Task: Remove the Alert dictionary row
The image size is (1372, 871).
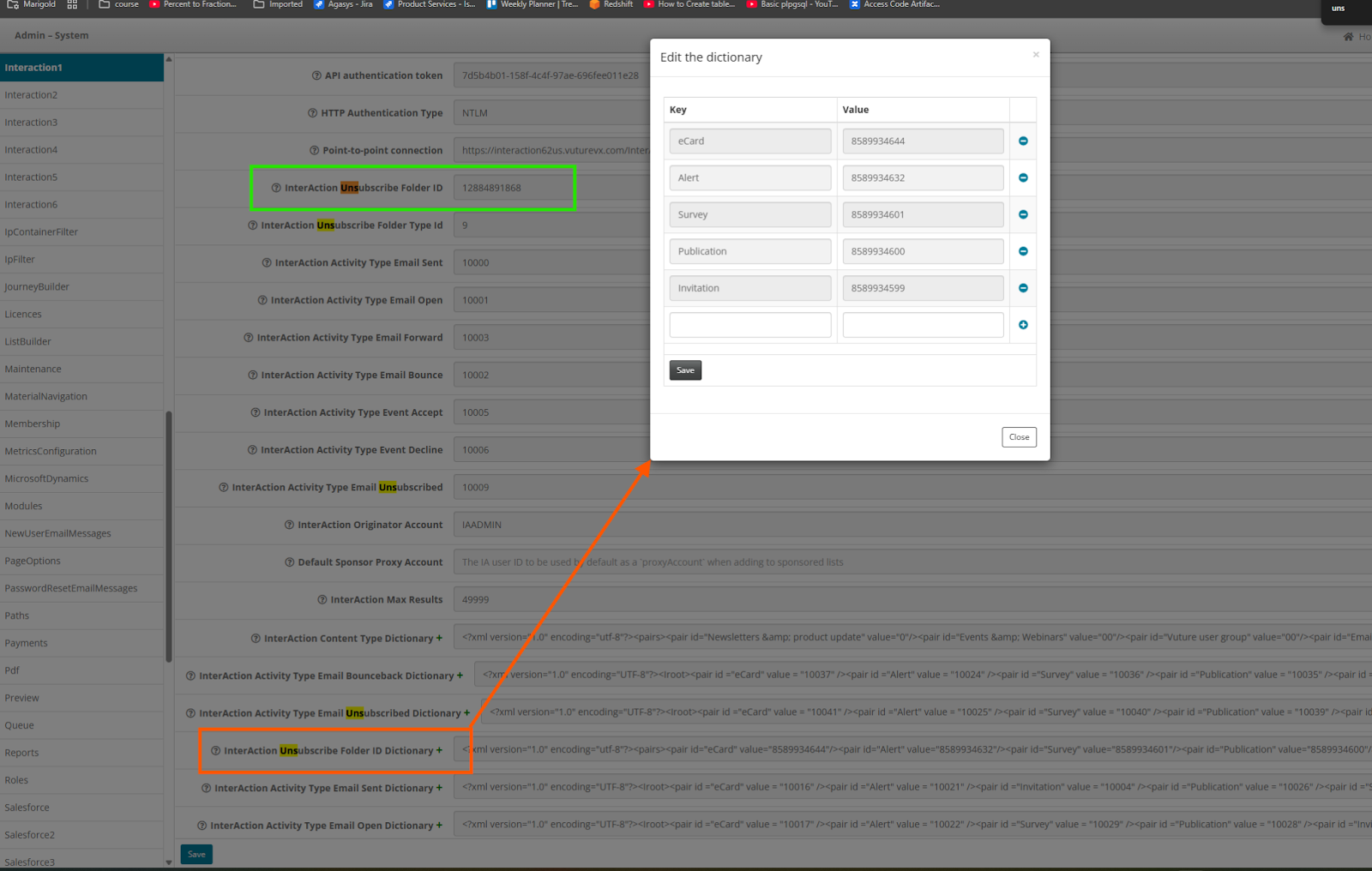Action: (x=1023, y=177)
